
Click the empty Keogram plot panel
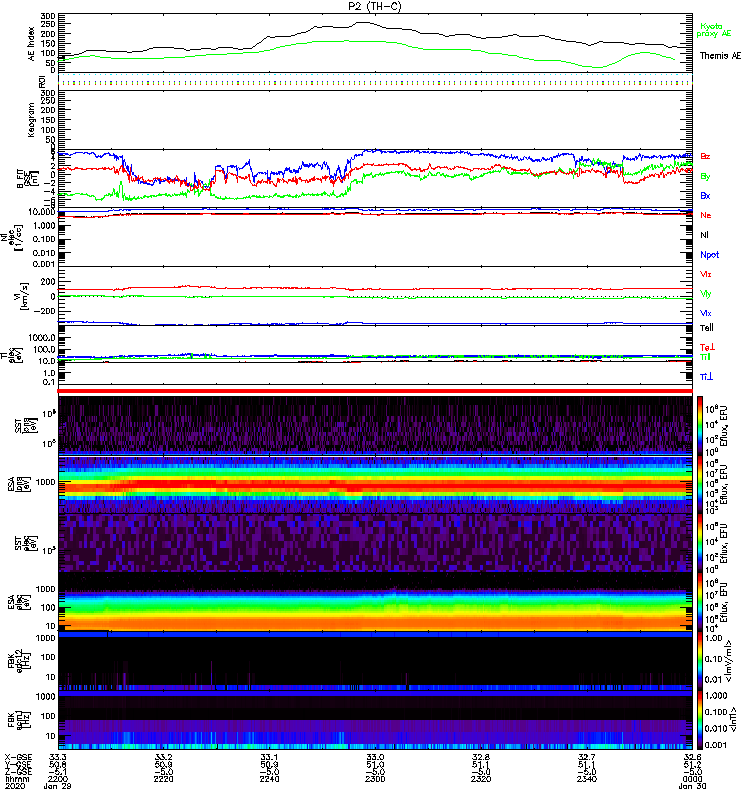(x=375, y=120)
